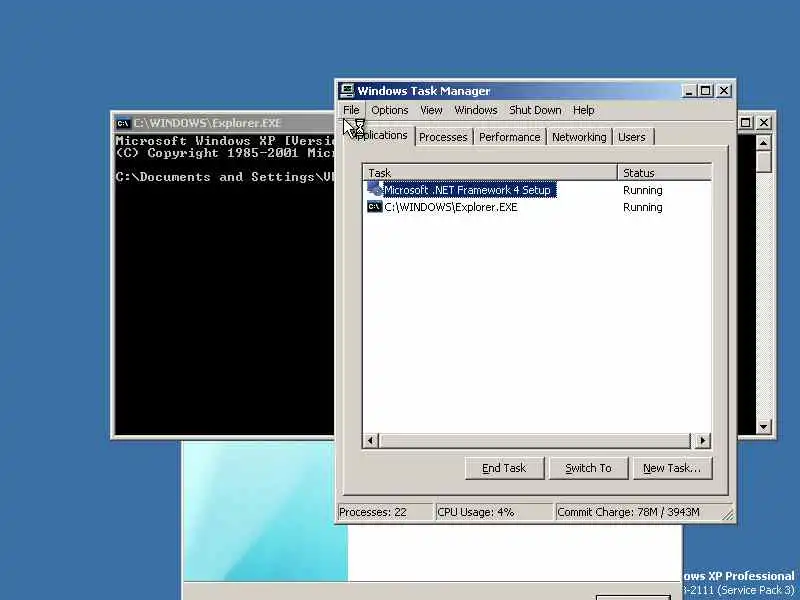This screenshot has height=600, width=800.
Task: Click the New Task... button
Action: [672, 468]
